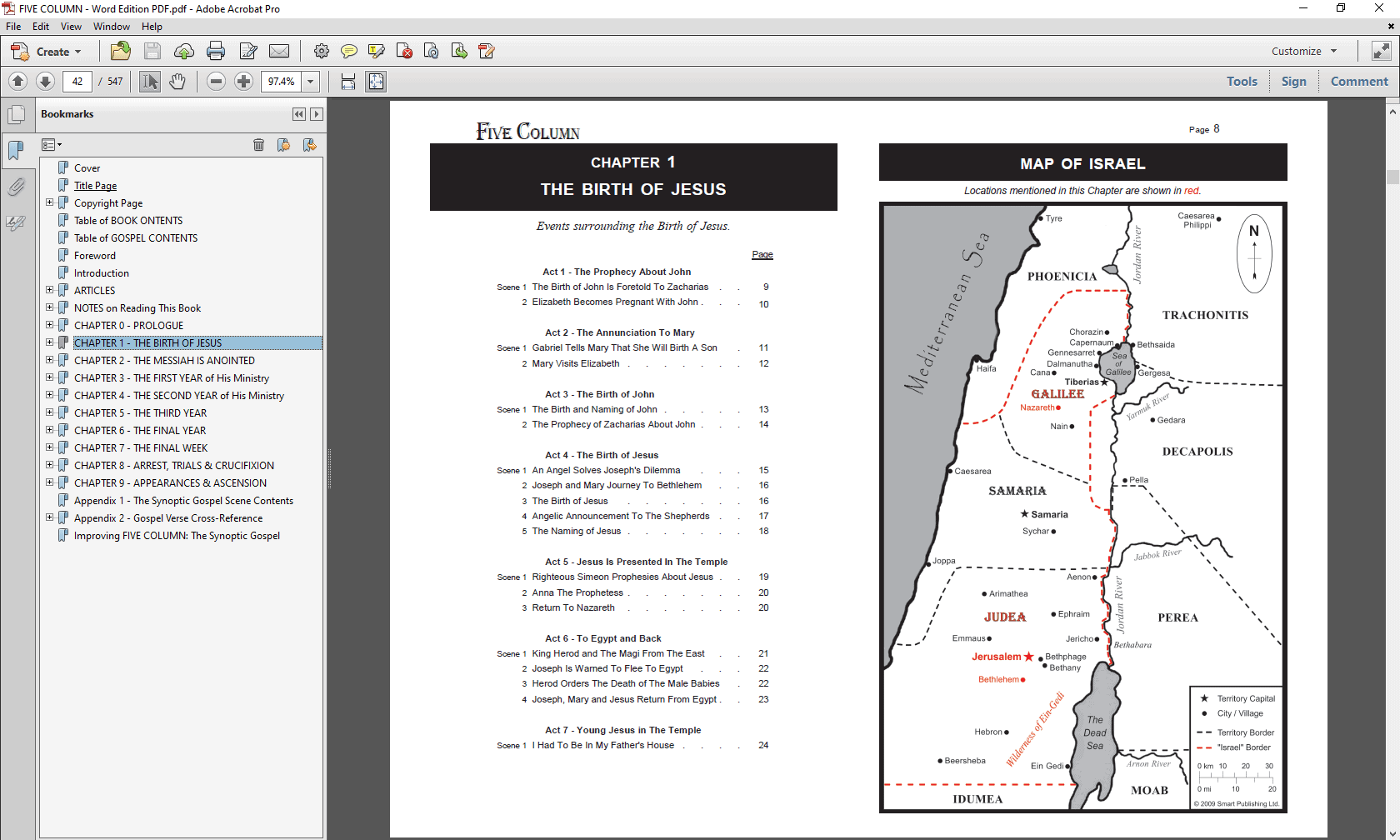The height and width of the screenshot is (840, 1400).
Task: Click the Open file folder icon
Action: pyautogui.click(x=121, y=52)
